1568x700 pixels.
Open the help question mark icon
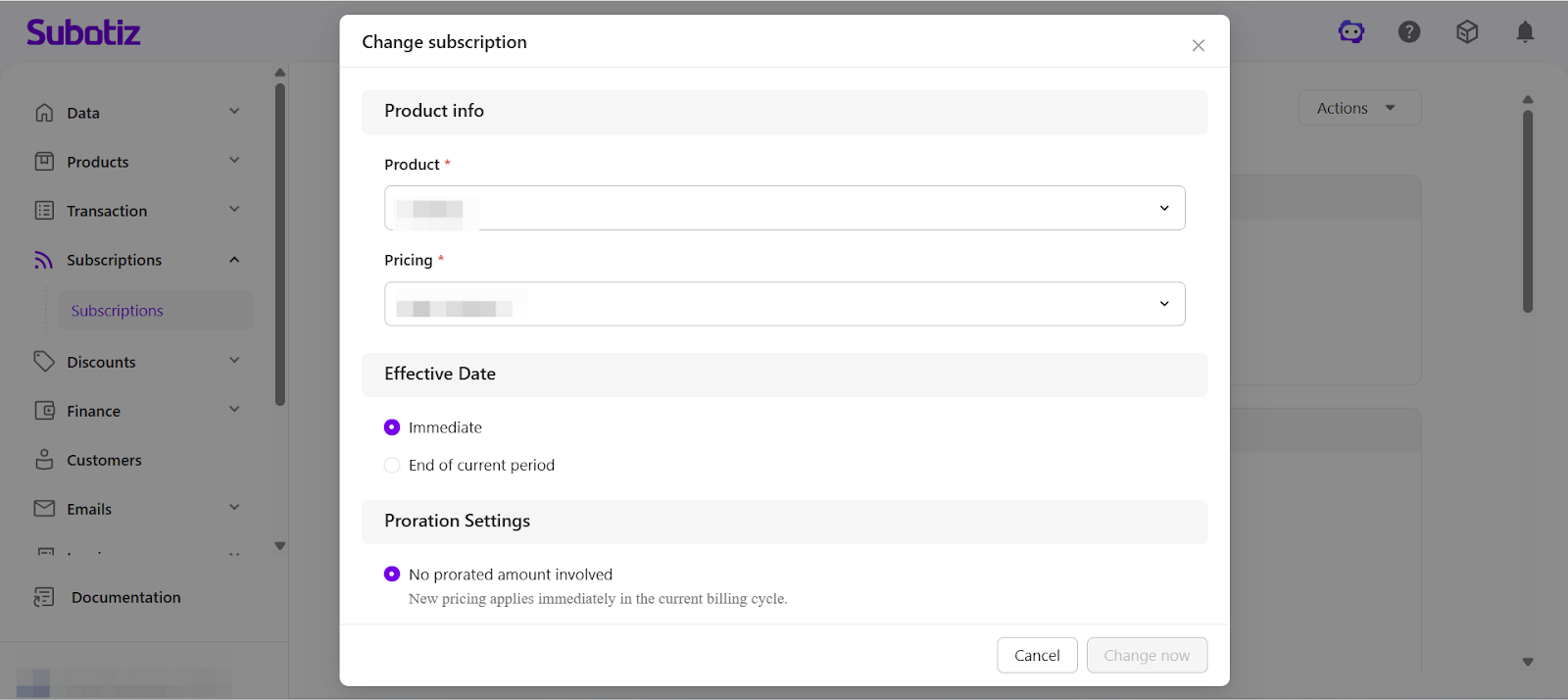(x=1409, y=32)
